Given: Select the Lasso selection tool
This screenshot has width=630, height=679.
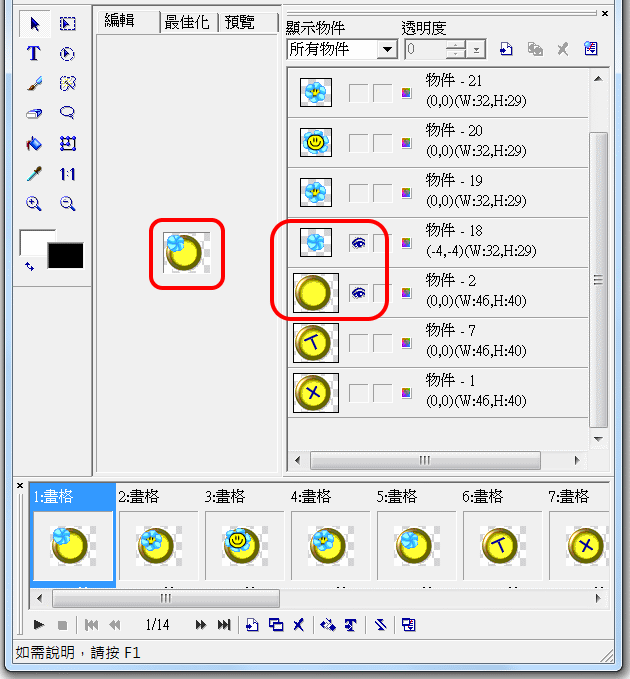Looking at the screenshot, I should click(x=68, y=113).
